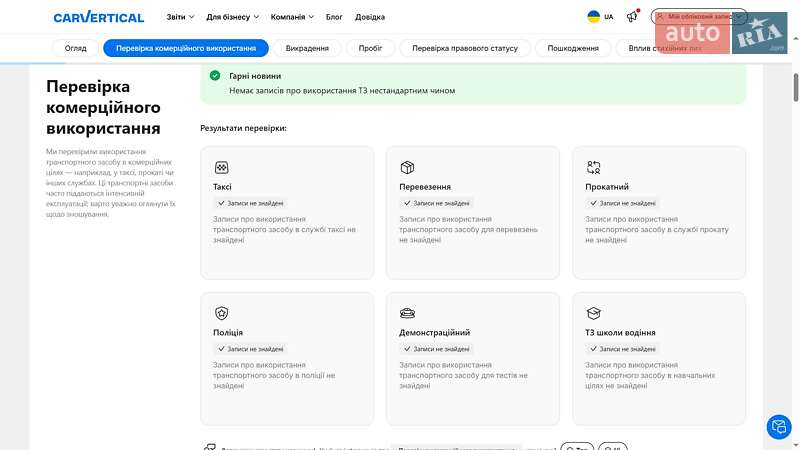Change language via the UA flag selector
Image resolution: width=800 pixels, height=450 pixels.
coord(601,17)
